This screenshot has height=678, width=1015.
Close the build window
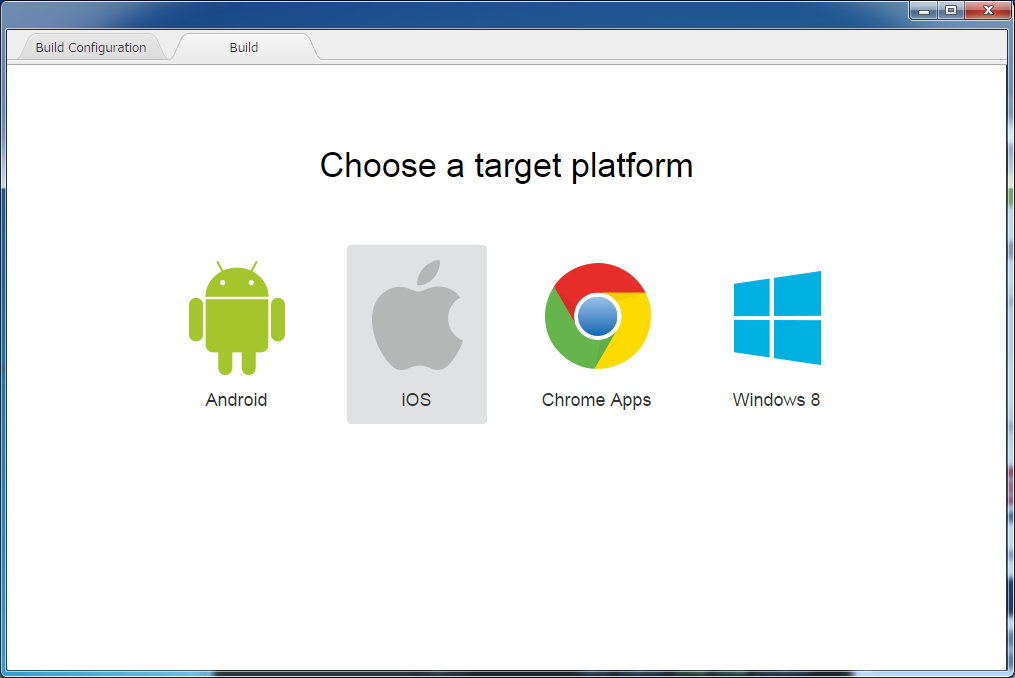[x=987, y=10]
